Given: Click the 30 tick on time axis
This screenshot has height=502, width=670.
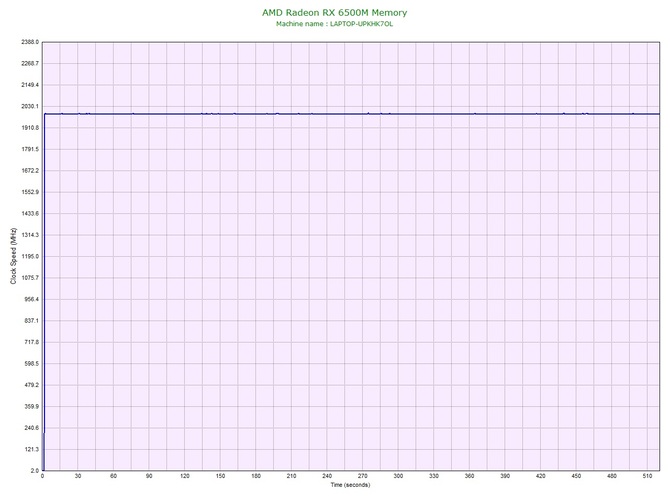Looking at the screenshot, I should point(78,476).
